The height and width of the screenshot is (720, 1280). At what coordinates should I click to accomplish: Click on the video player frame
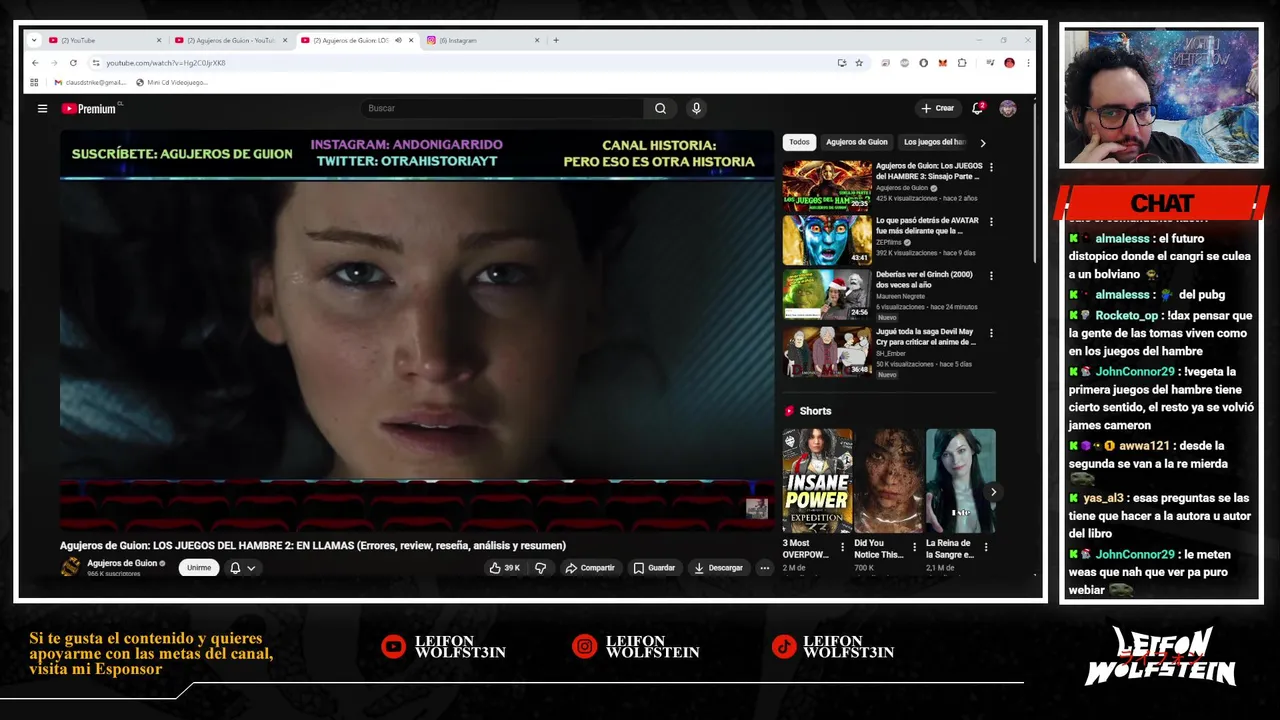tap(416, 330)
